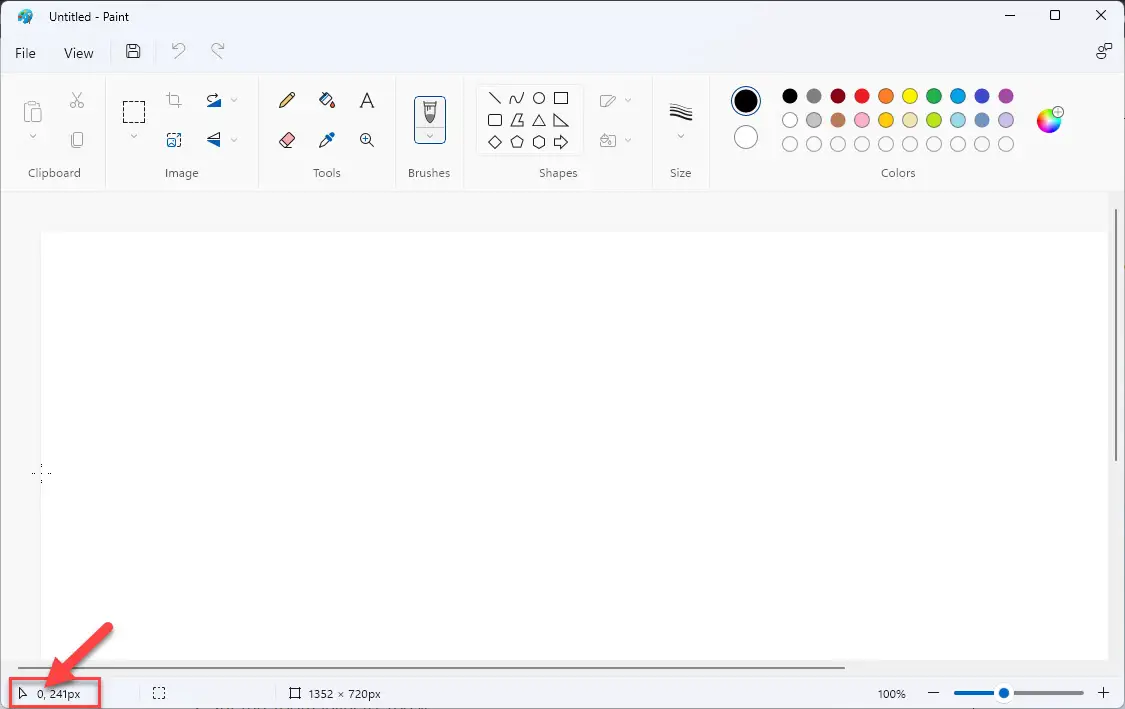Image resolution: width=1125 pixels, height=709 pixels.
Task: Choose the yellow color swatch
Action: [x=910, y=96]
